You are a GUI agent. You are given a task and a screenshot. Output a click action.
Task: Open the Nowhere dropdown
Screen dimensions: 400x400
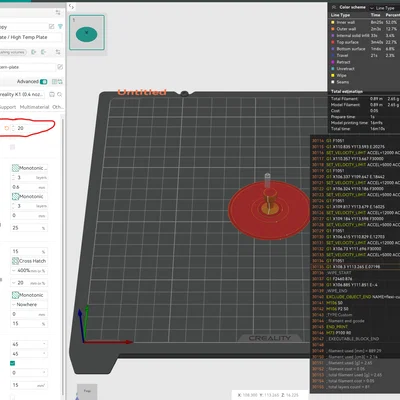[x=29, y=304]
